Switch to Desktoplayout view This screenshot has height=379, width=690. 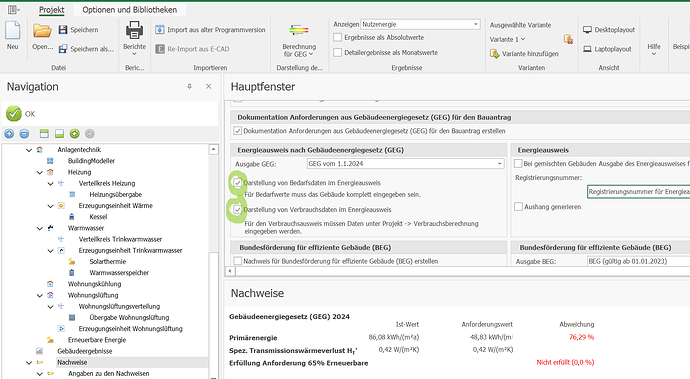click(609, 30)
